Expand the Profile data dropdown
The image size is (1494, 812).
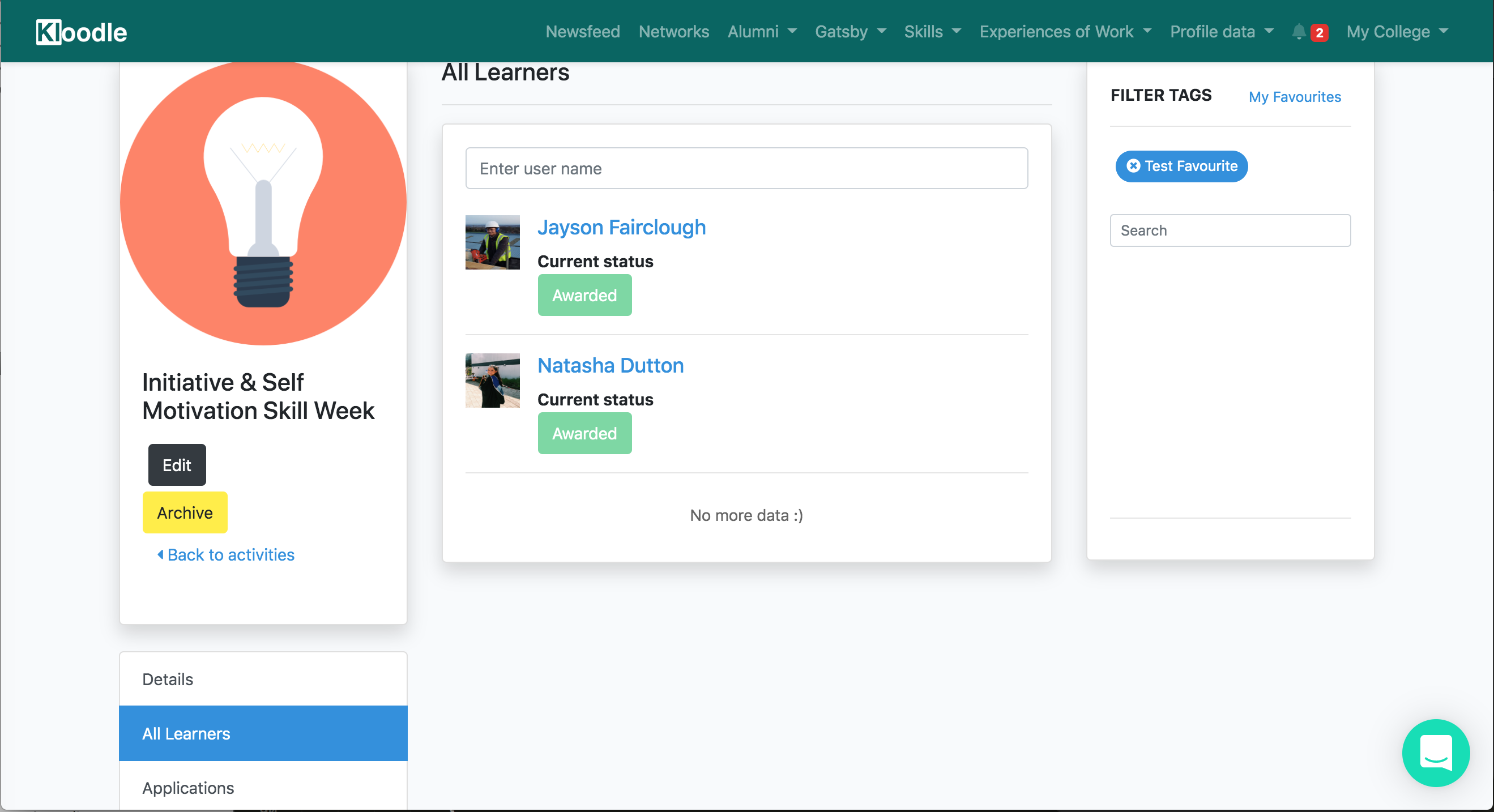pos(1222,31)
